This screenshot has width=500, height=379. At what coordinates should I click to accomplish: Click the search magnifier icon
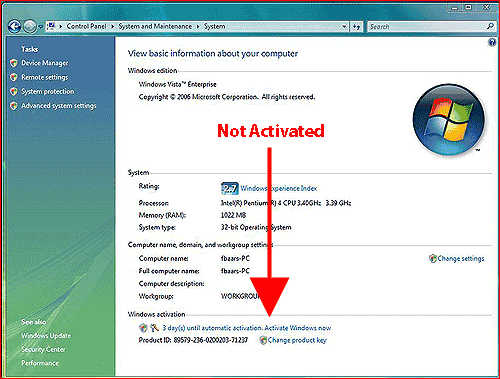point(490,26)
